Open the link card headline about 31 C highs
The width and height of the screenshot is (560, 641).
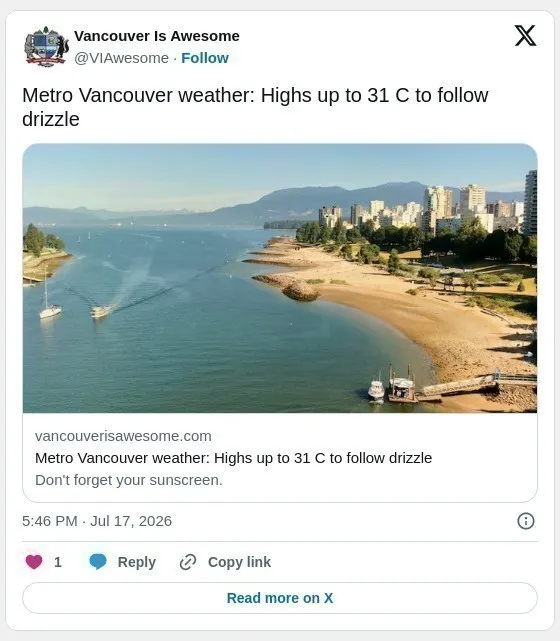[233, 458]
